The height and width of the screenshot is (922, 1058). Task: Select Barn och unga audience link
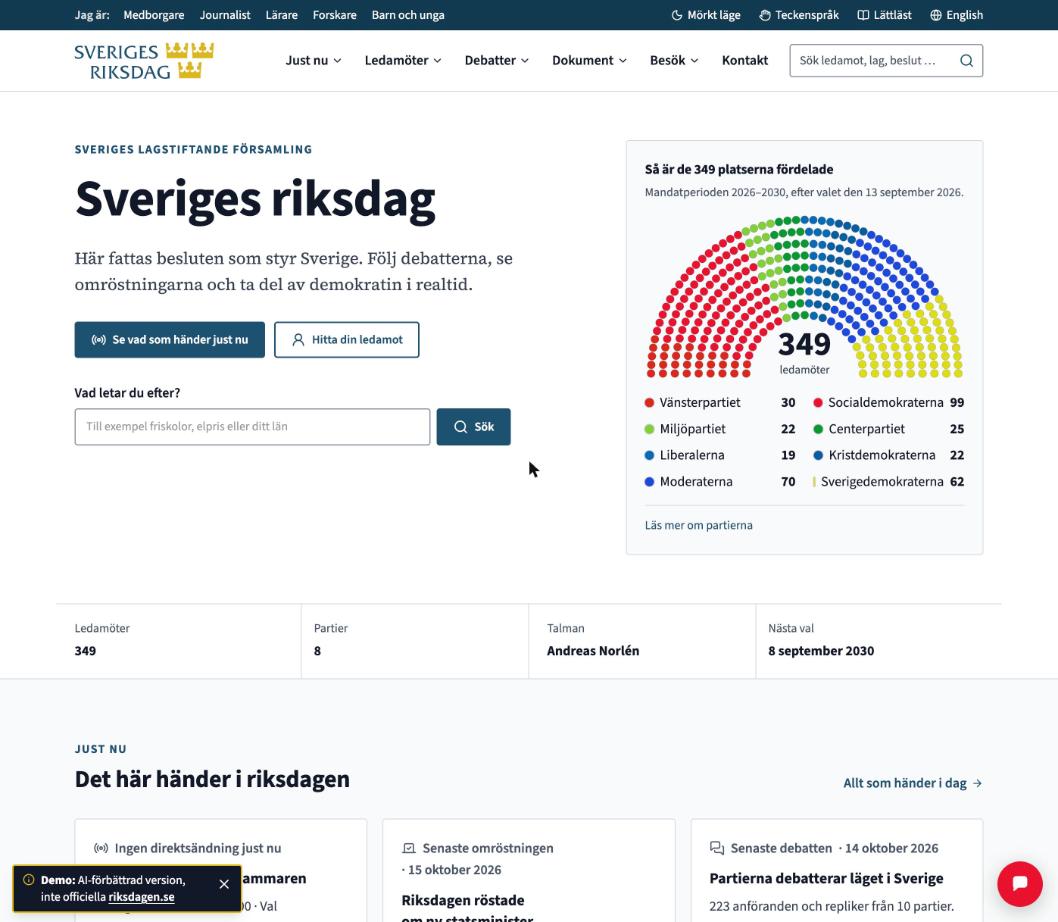pos(408,15)
